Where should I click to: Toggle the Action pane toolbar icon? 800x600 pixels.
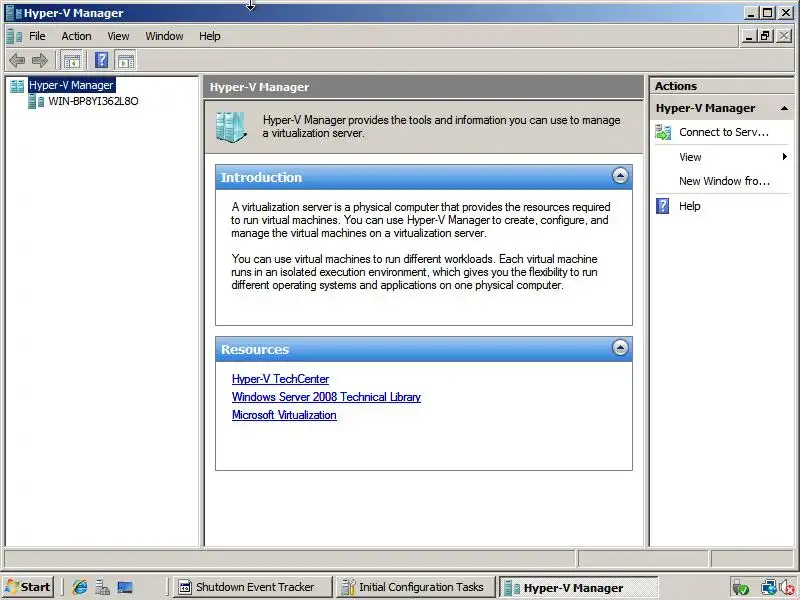(x=126, y=61)
